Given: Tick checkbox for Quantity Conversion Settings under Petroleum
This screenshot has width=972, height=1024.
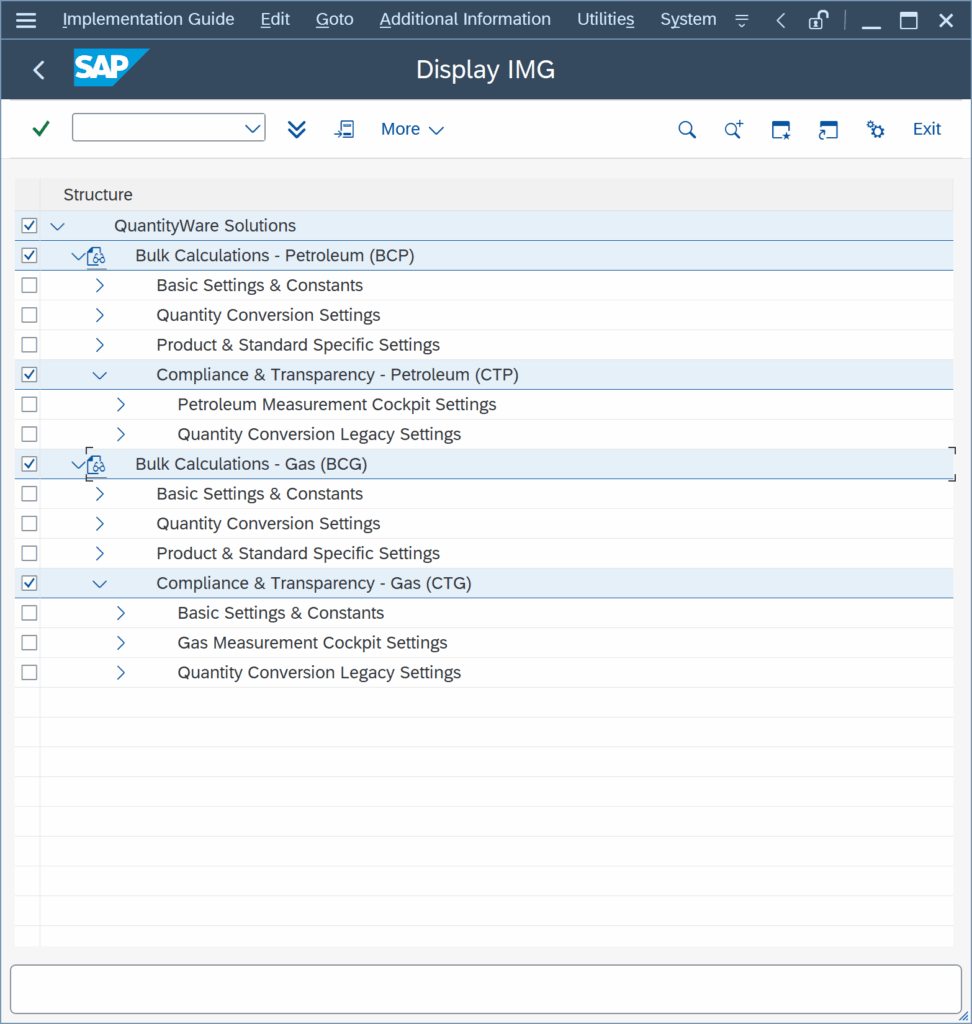Looking at the screenshot, I should (x=29, y=315).
